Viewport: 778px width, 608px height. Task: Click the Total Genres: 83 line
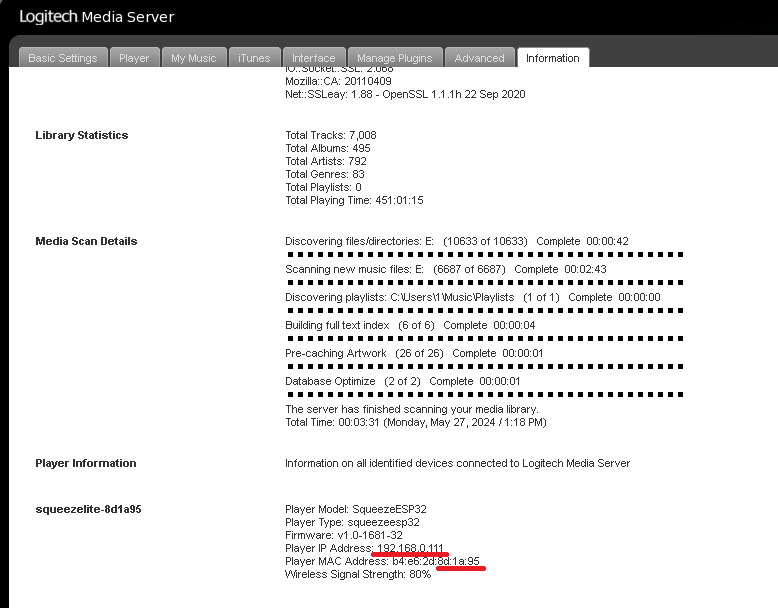pyautogui.click(x=325, y=174)
